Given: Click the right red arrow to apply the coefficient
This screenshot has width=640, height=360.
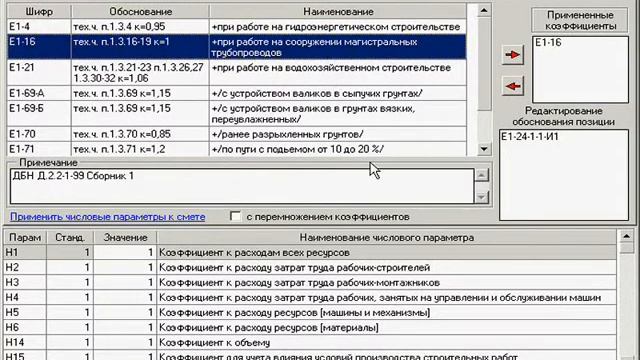Looking at the screenshot, I should click(513, 55).
